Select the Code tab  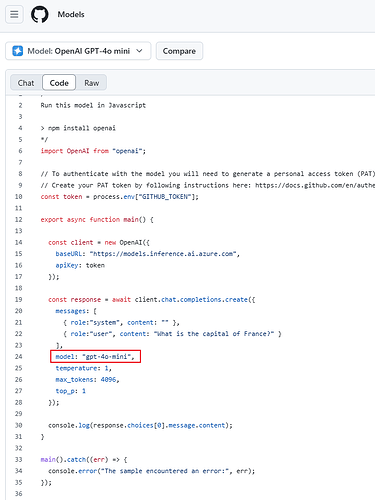(x=59, y=83)
